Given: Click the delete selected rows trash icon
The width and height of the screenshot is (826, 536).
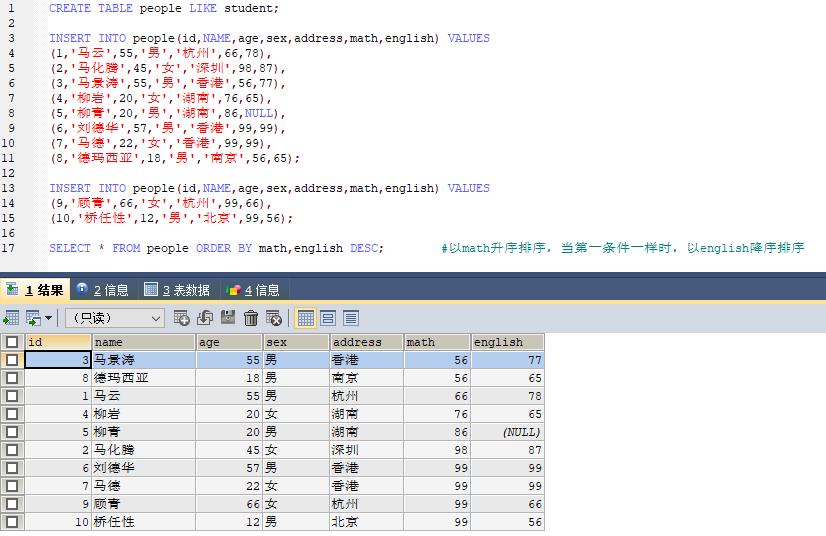Looking at the screenshot, I should click(x=251, y=318).
